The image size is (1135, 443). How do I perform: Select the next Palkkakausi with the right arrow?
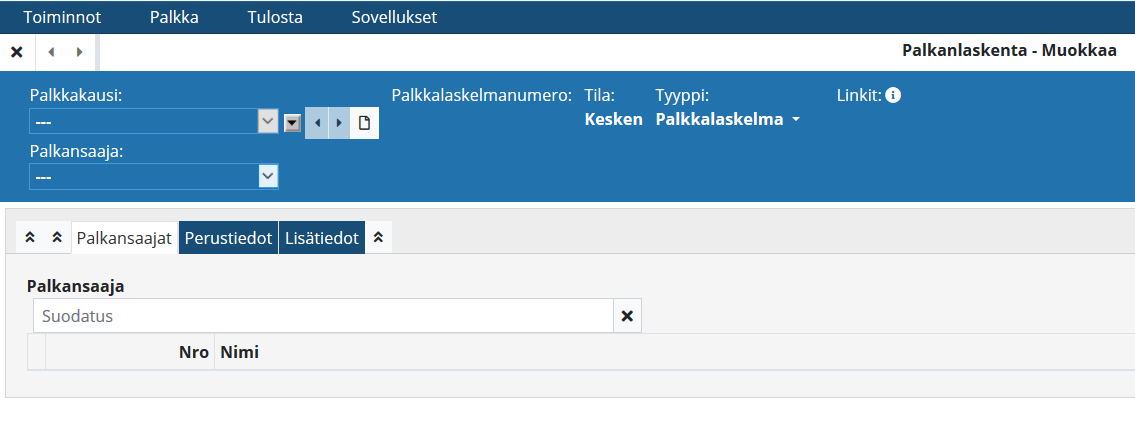pyautogui.click(x=340, y=122)
